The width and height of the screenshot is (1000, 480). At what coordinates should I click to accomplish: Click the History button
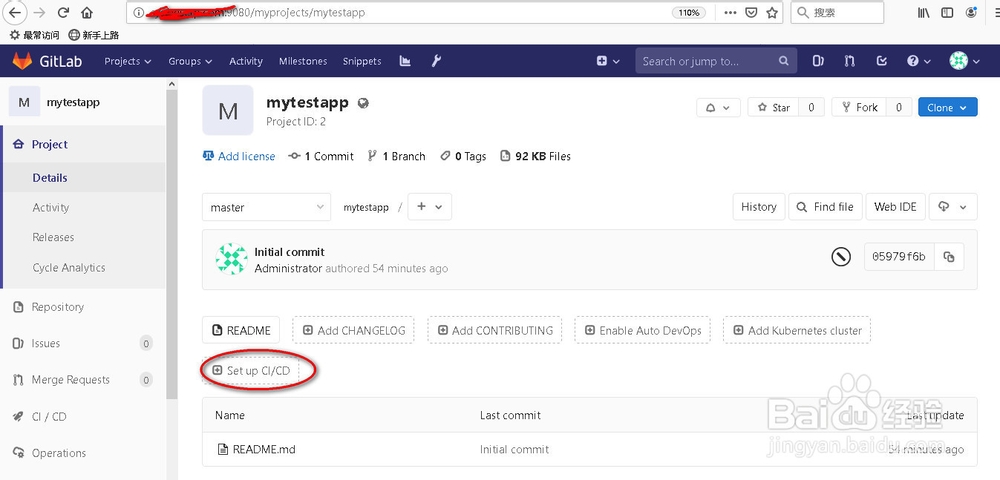[x=759, y=207]
